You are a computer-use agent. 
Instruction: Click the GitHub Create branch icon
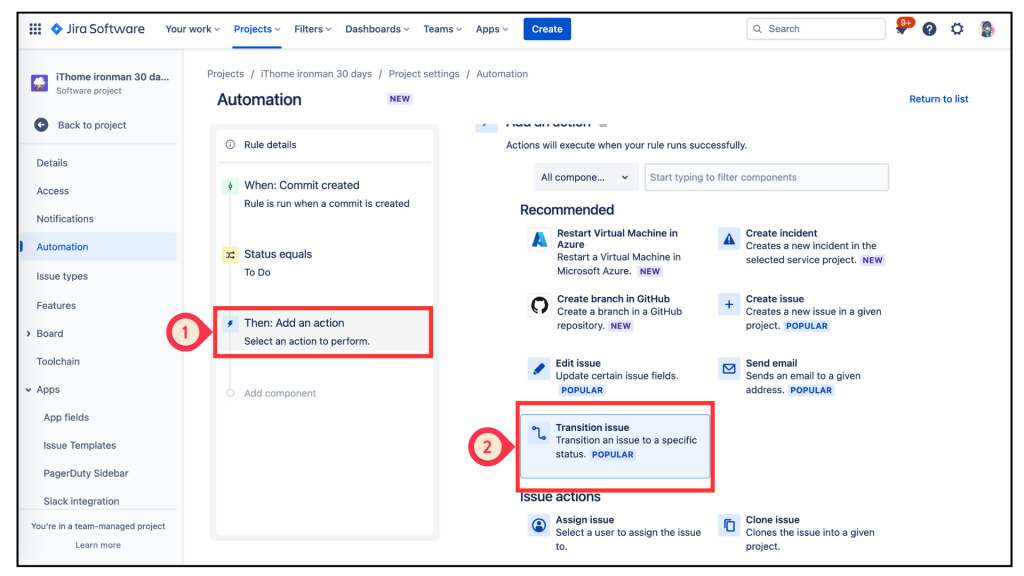click(x=539, y=305)
